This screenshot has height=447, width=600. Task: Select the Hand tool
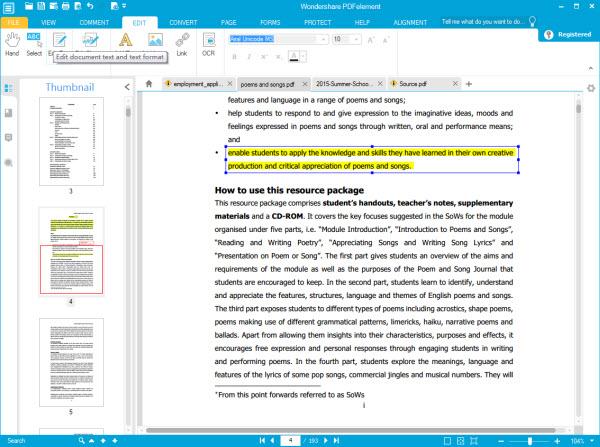12,44
